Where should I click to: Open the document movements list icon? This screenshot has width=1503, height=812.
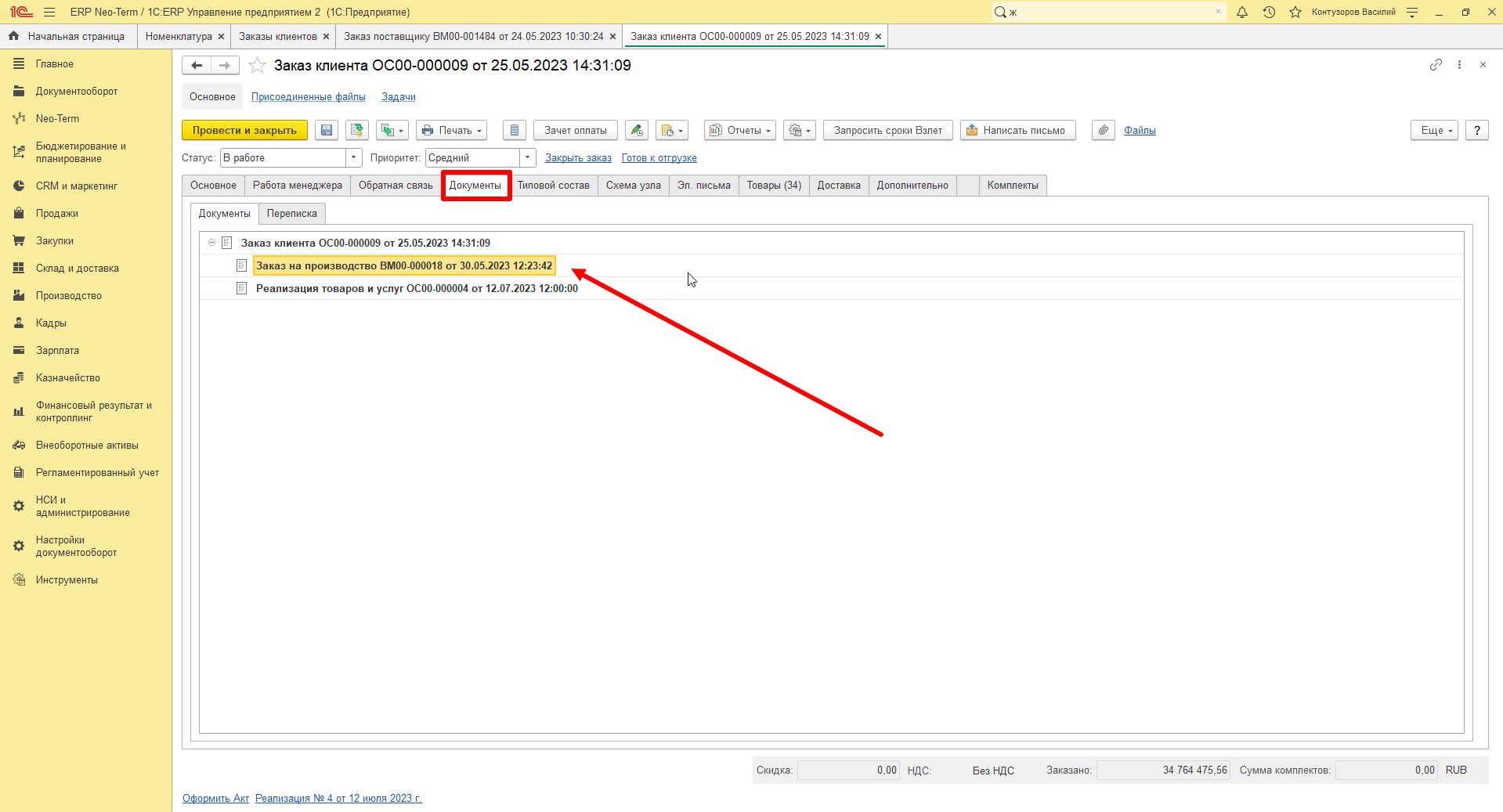[514, 130]
